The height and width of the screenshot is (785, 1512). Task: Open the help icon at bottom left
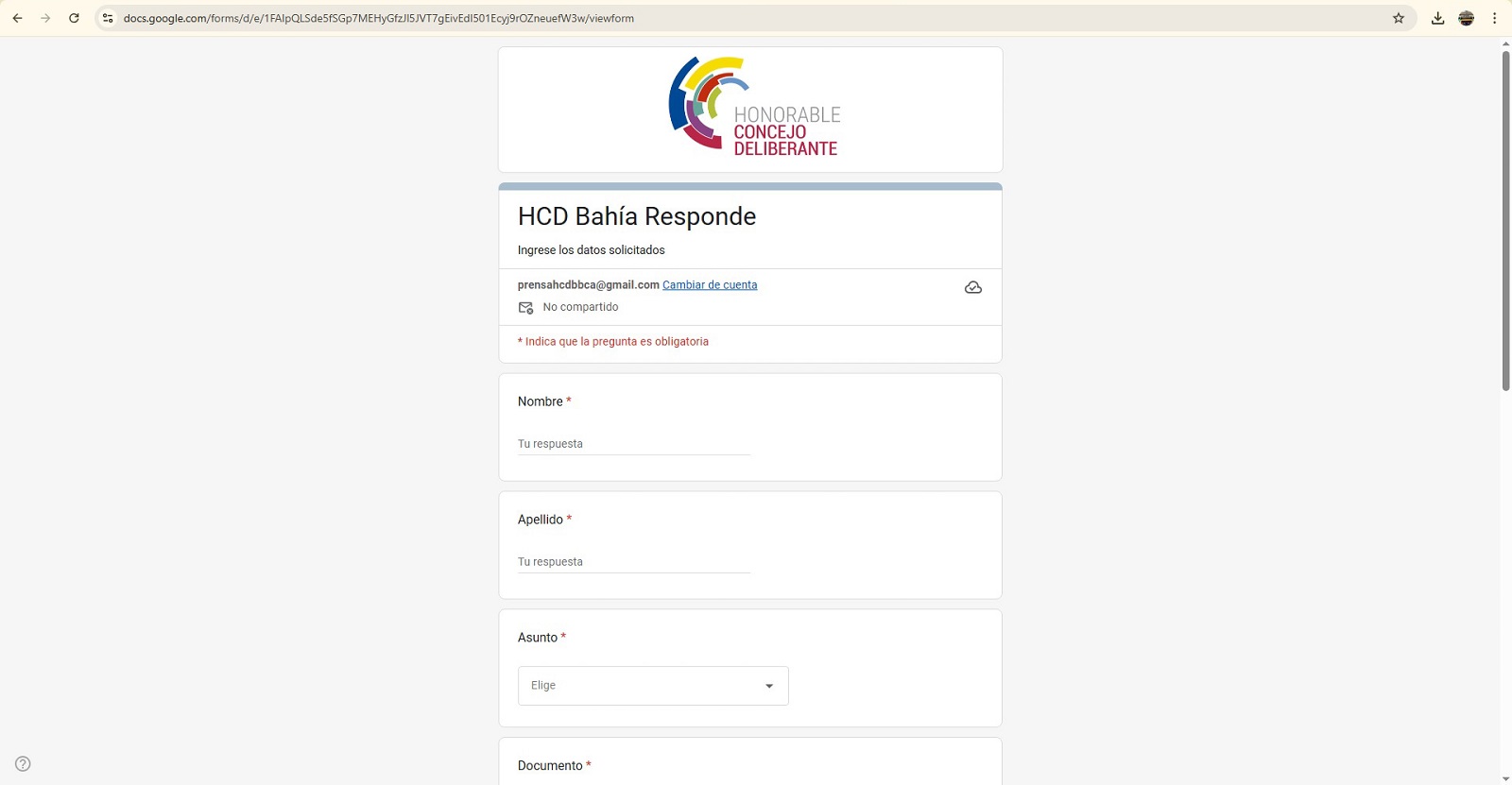tap(23, 763)
